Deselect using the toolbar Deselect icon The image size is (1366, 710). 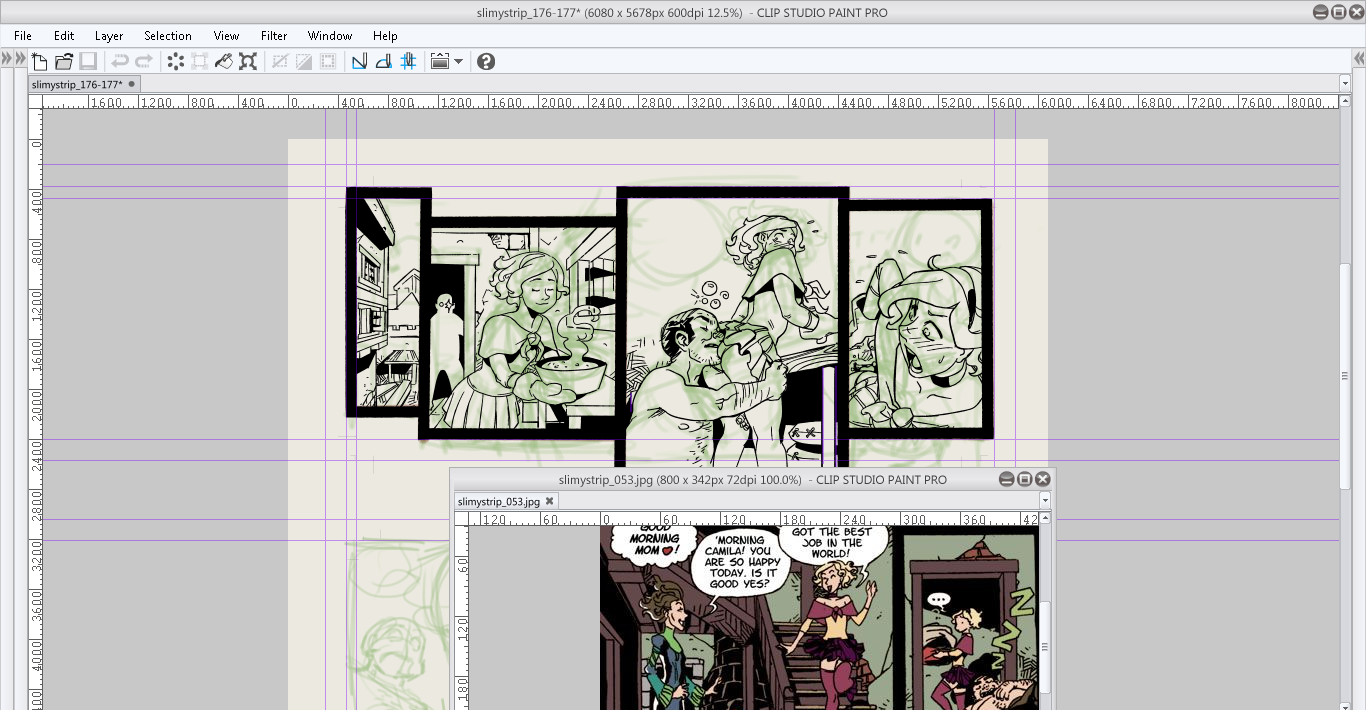(x=280, y=61)
